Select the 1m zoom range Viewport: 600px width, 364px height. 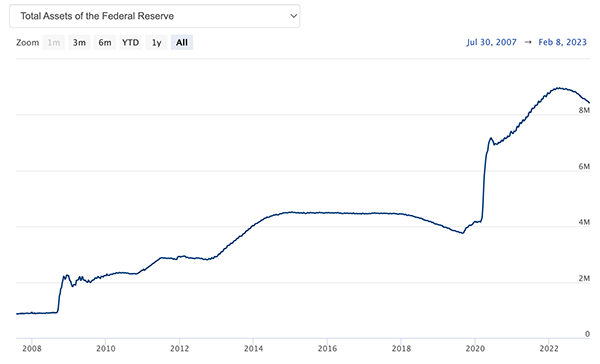point(54,42)
